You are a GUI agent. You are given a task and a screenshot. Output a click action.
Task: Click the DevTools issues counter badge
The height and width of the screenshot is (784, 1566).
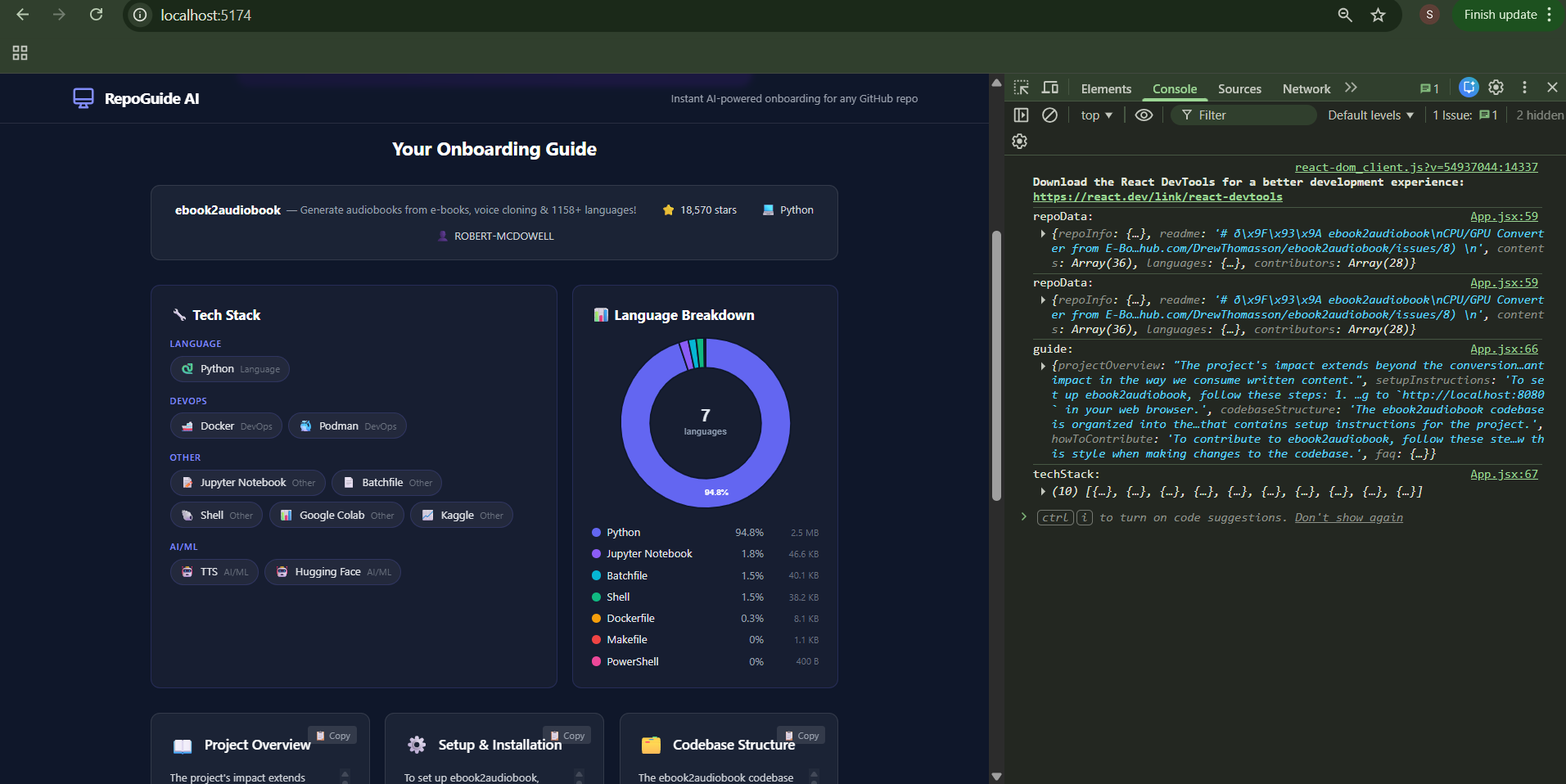[1429, 89]
